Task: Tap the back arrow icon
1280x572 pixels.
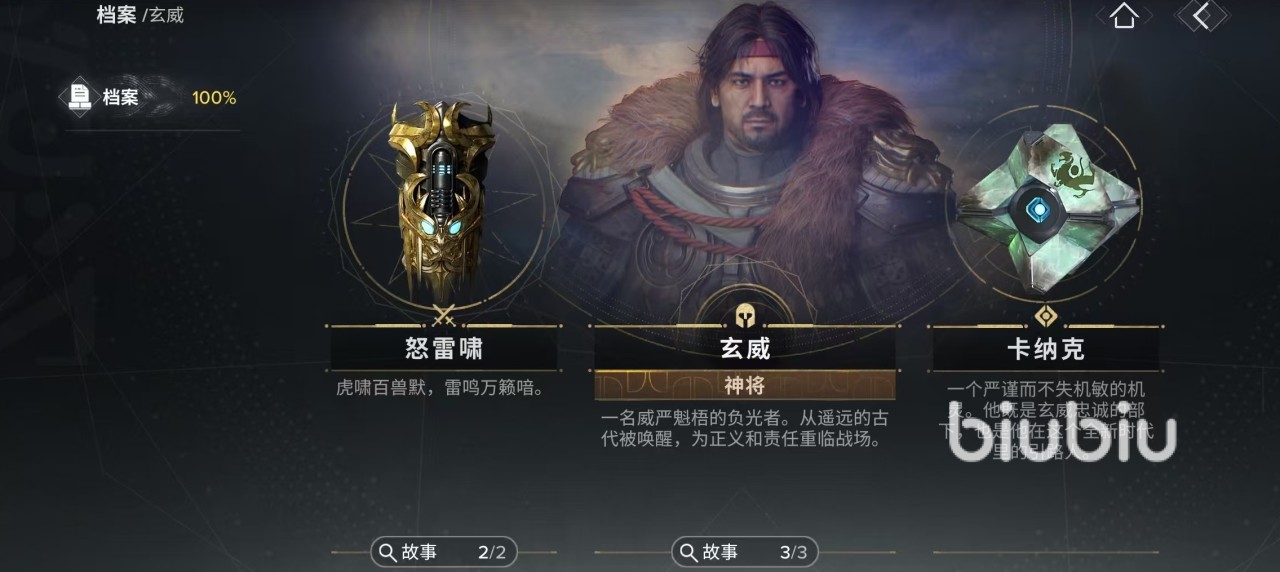Action: 1202,15
